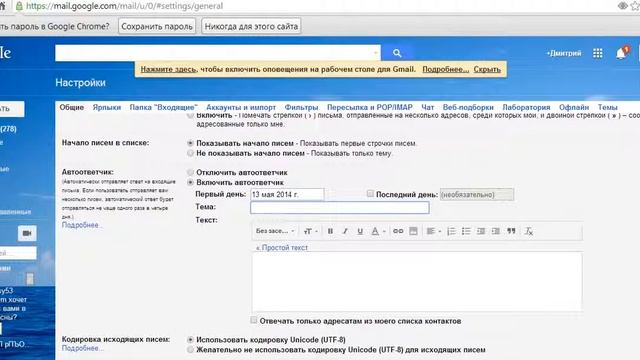Select "Отключить автоответчик"
Image resolution: width=640 pixels, height=360 pixels.
[x=190, y=173]
